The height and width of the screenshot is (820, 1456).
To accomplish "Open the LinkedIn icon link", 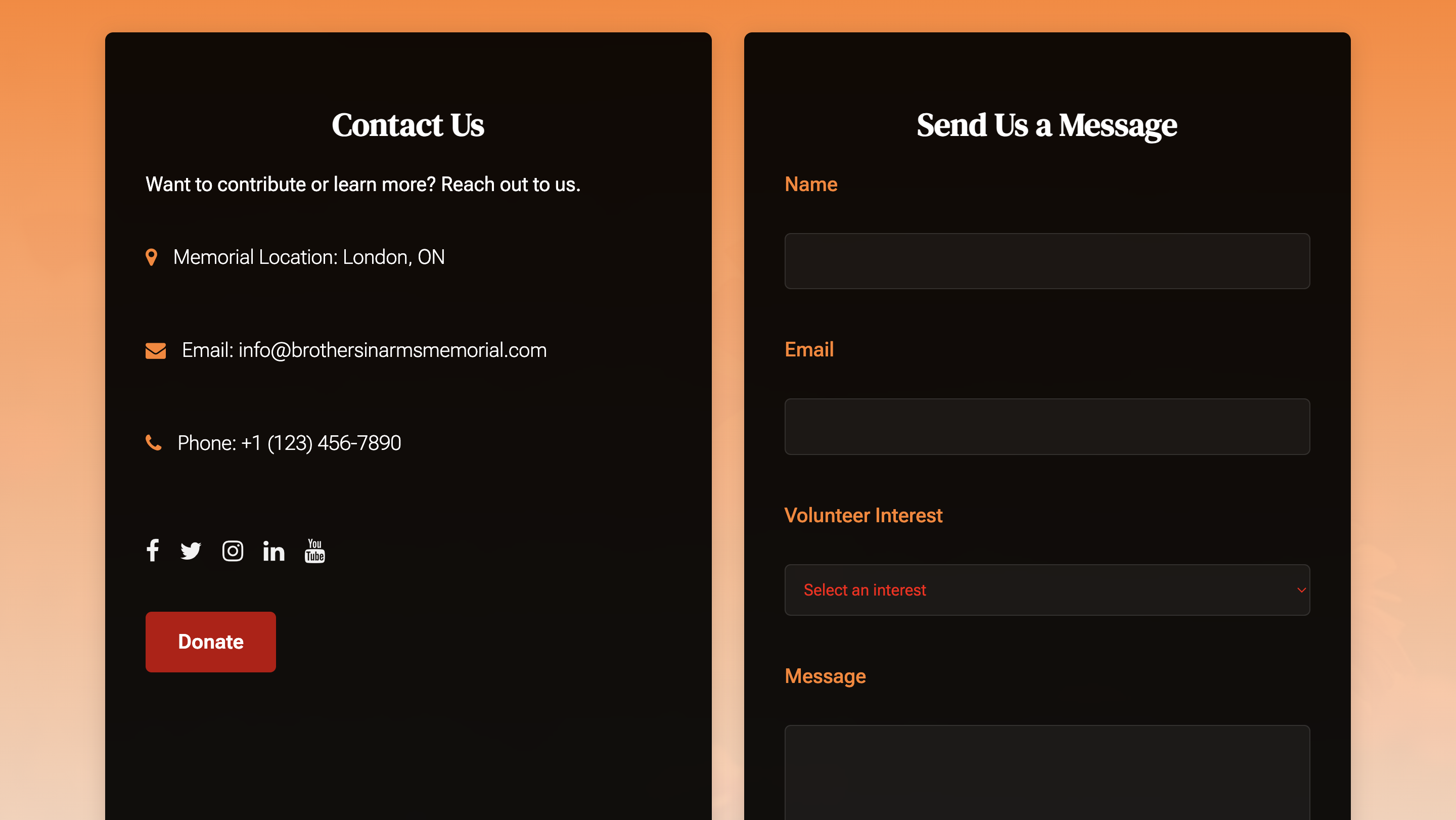I will 274,551.
